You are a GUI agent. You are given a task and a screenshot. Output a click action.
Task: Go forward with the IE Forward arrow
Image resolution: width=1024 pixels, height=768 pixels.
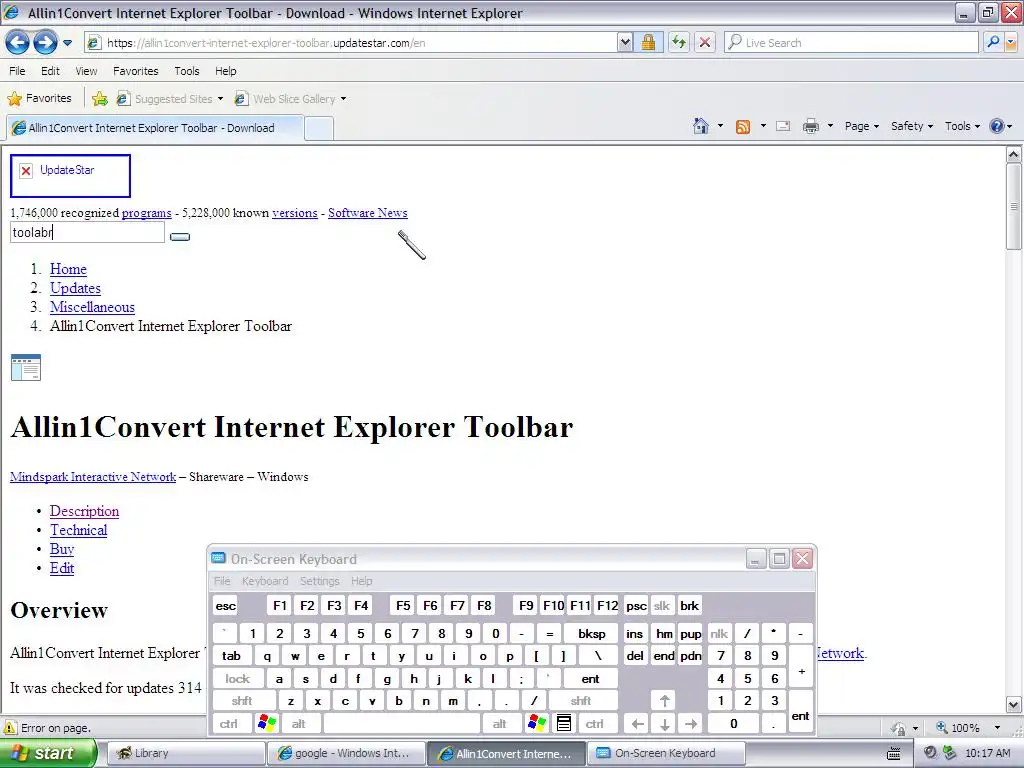pos(45,43)
